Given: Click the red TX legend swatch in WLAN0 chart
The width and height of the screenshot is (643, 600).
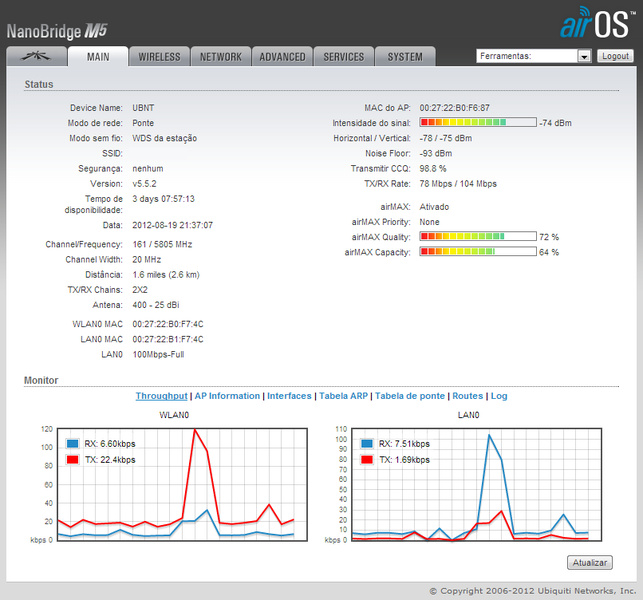Looking at the screenshot, I should click(73, 459).
